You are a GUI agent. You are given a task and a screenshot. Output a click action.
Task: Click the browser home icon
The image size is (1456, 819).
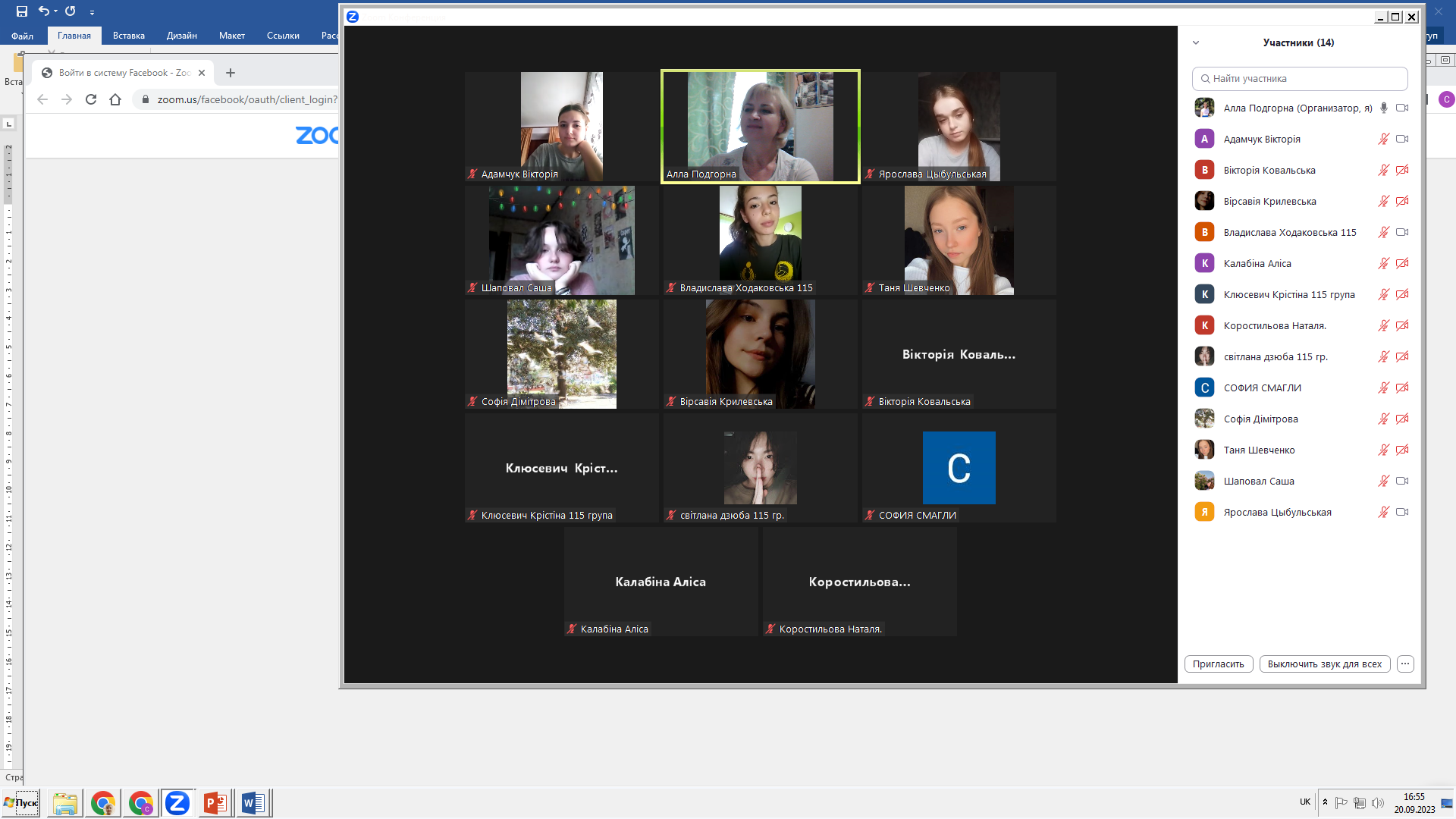115,99
